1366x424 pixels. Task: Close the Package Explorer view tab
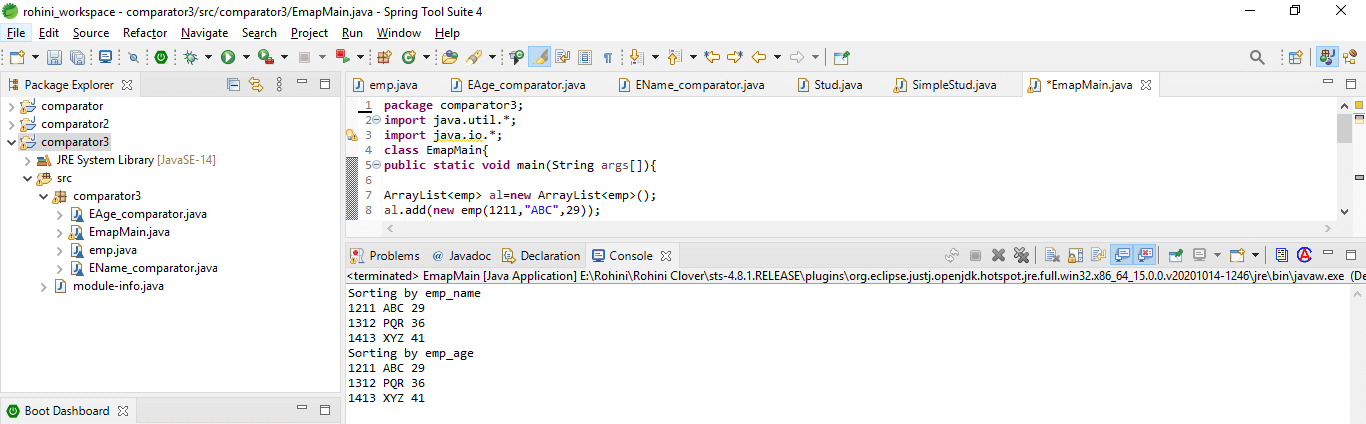pos(127,85)
